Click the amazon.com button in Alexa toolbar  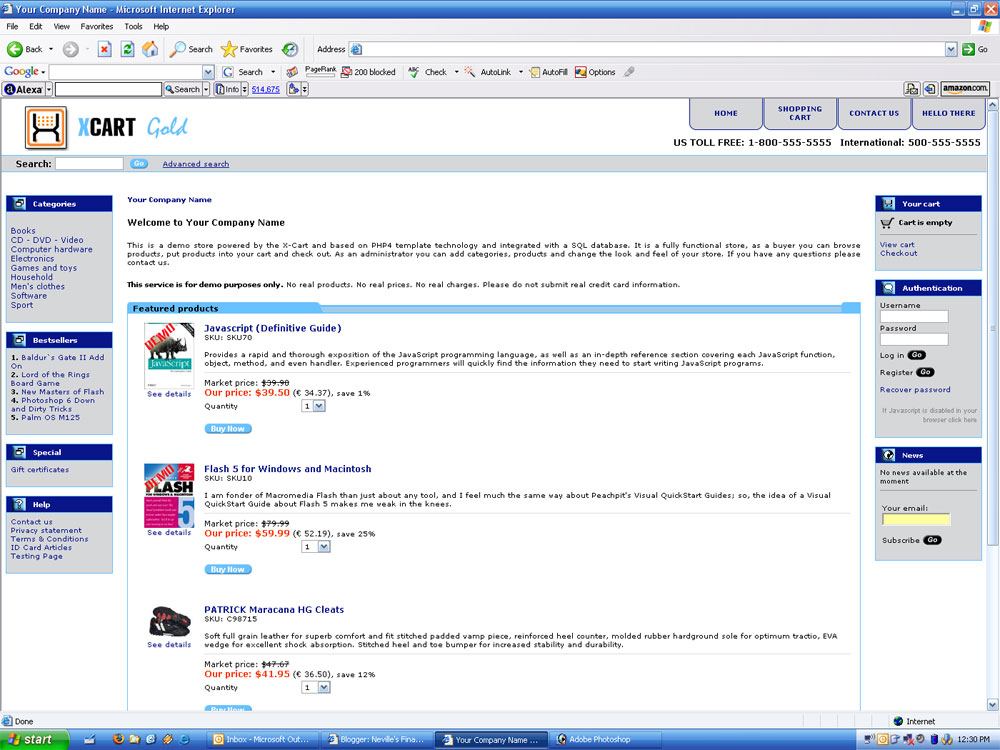965,89
